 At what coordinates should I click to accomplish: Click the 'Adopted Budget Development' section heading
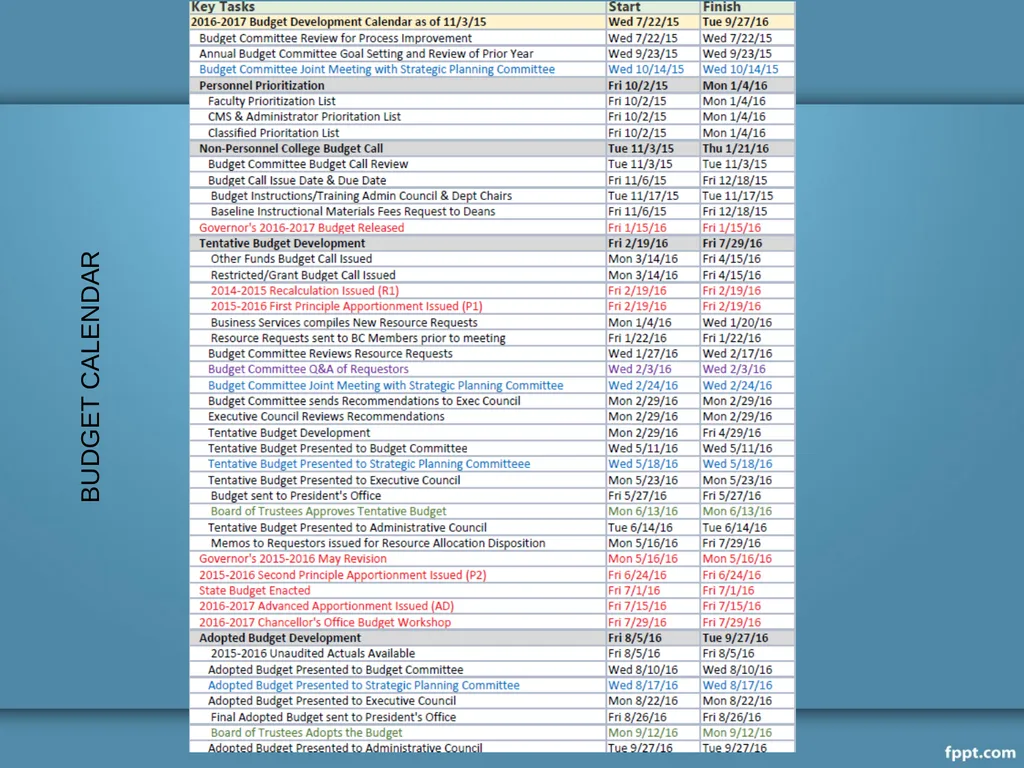(x=280, y=638)
